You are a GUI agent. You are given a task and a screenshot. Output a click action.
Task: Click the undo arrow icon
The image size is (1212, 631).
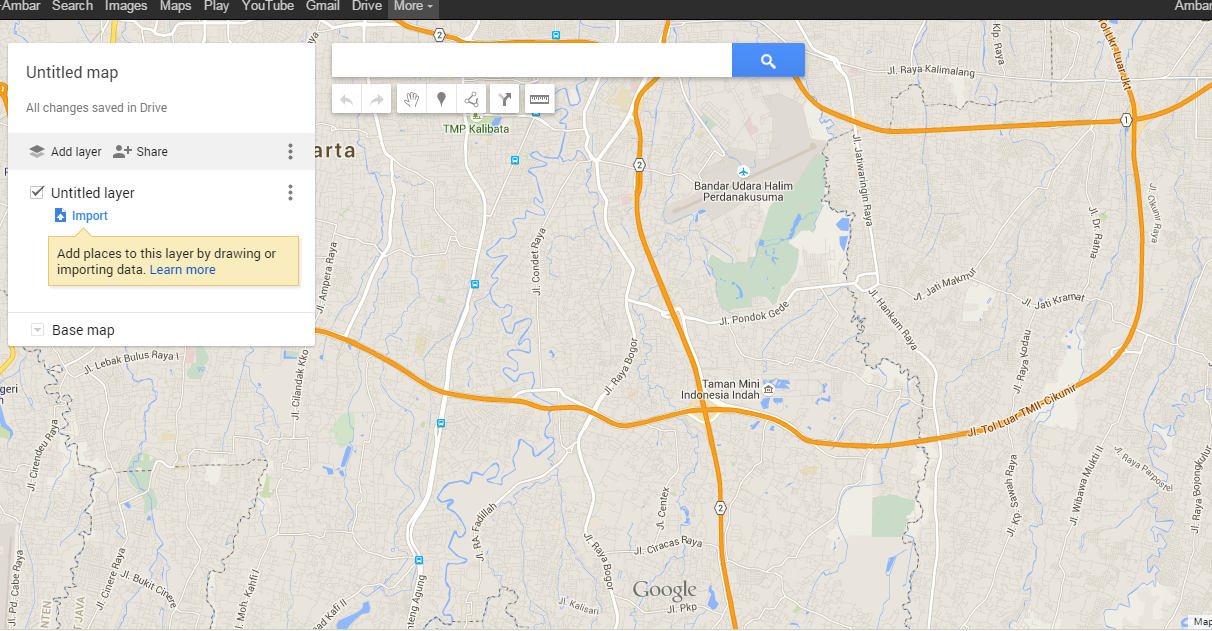(x=347, y=99)
